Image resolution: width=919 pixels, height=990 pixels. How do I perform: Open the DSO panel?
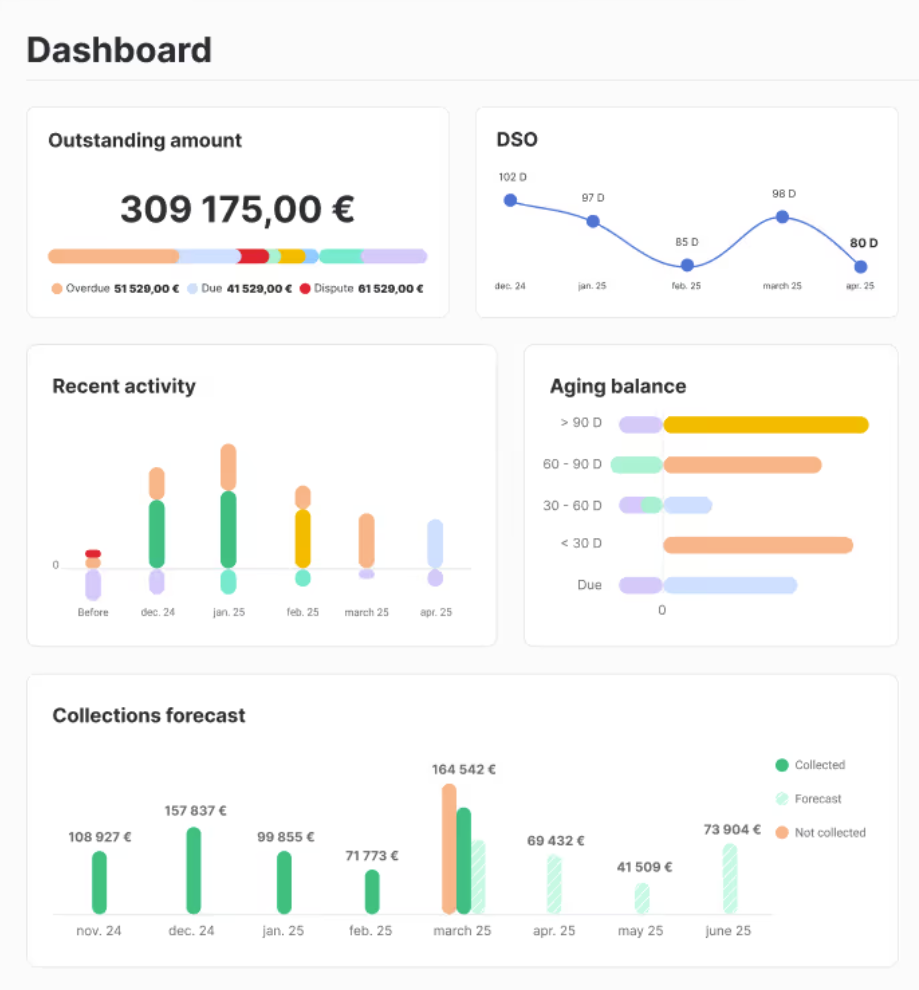tap(516, 140)
